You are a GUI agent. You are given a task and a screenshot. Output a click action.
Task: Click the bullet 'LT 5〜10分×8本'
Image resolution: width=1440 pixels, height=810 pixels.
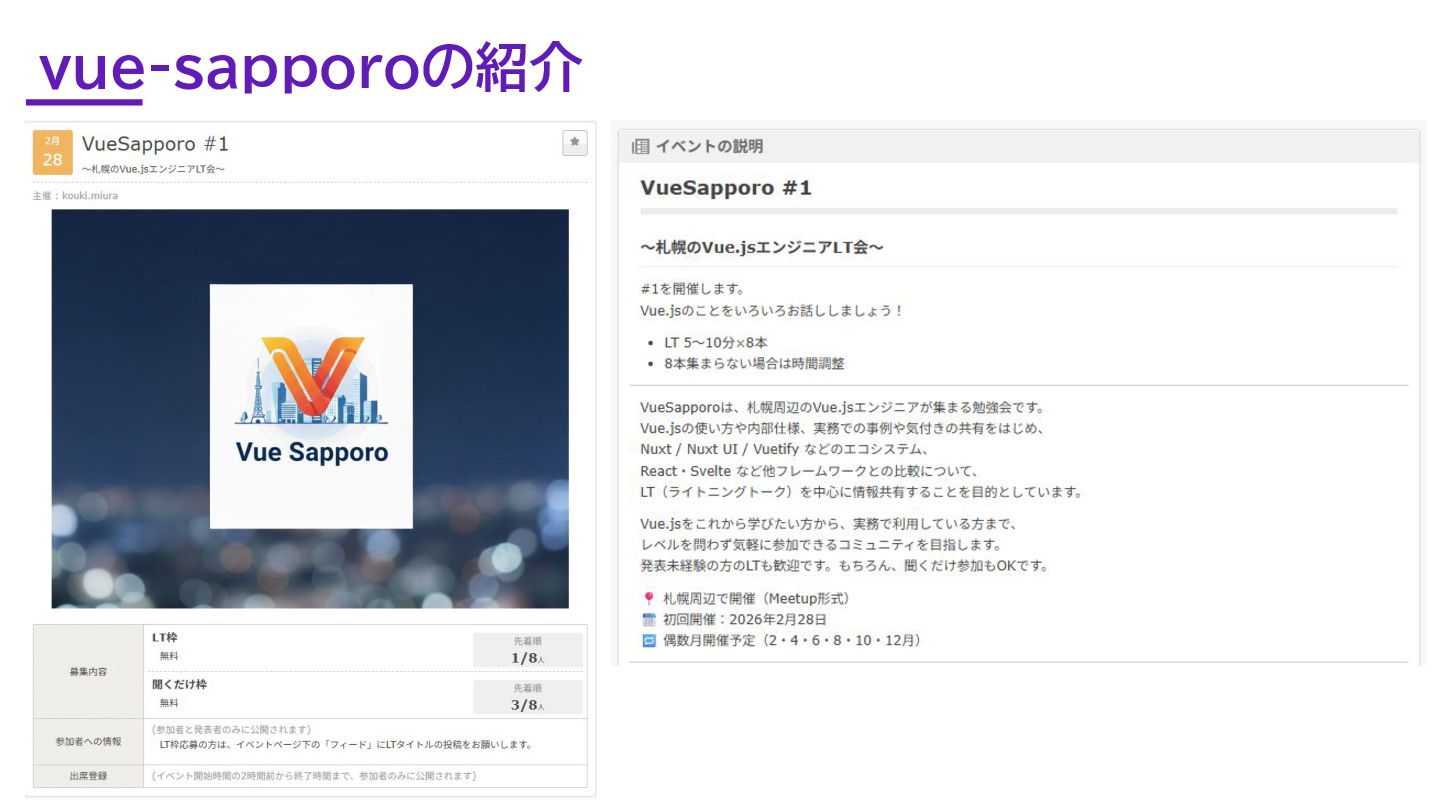pyautogui.click(x=716, y=342)
